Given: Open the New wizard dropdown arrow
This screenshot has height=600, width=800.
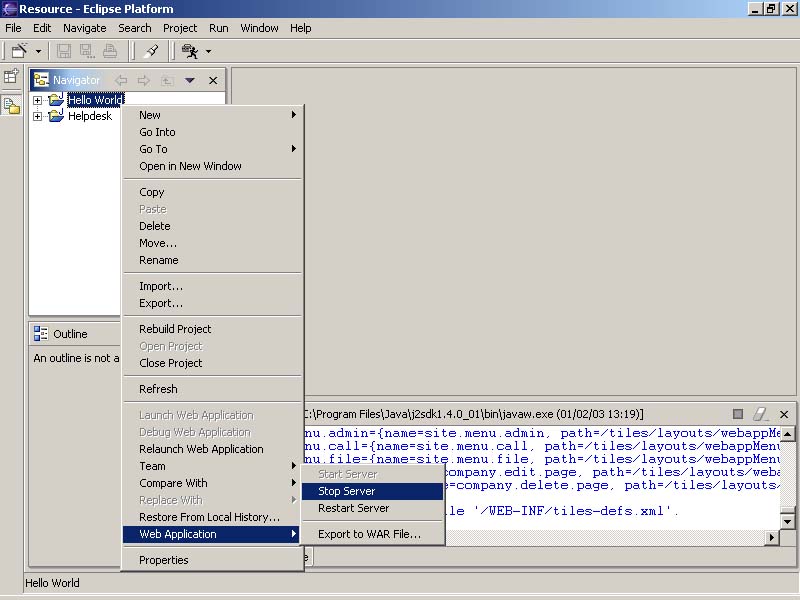Looking at the screenshot, I should pyautogui.click(x=38, y=51).
